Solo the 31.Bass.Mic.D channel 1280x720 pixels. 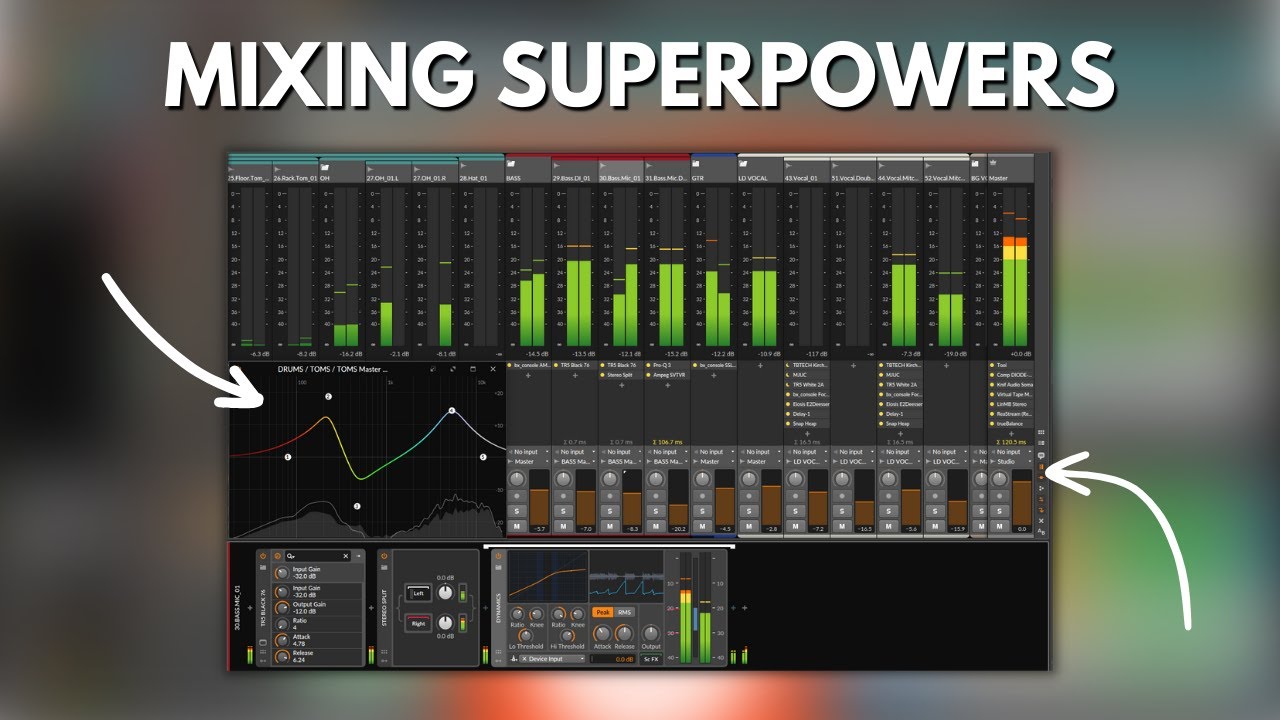coord(656,511)
